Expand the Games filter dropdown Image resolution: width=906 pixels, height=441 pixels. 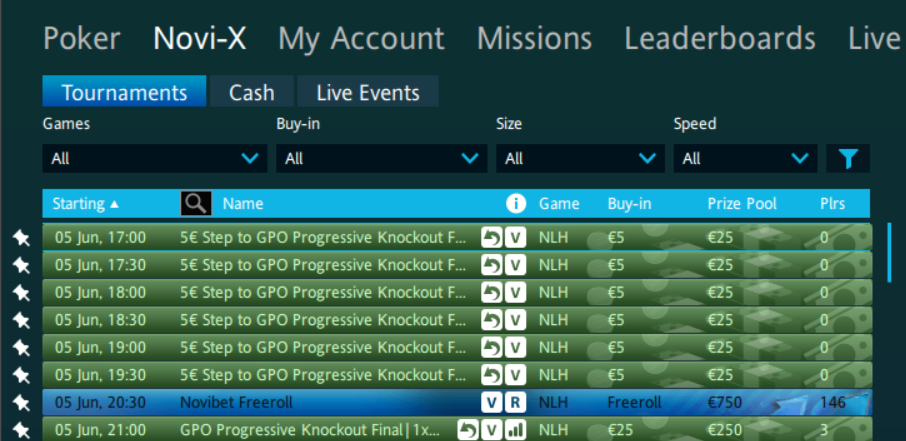[x=154, y=158]
